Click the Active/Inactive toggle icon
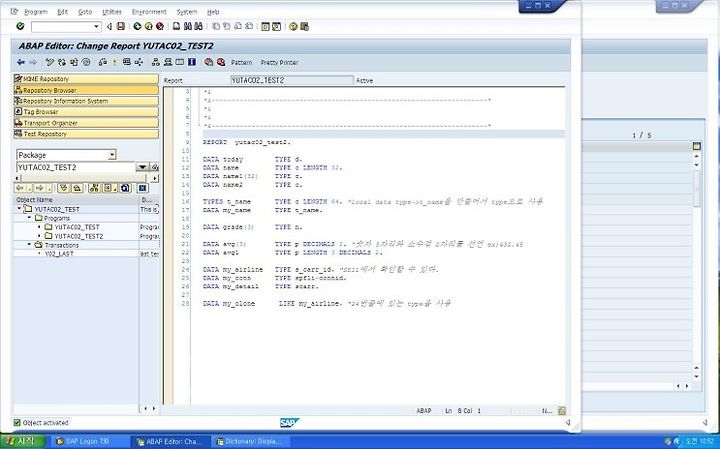This screenshot has width=720, height=449. click(x=62, y=62)
